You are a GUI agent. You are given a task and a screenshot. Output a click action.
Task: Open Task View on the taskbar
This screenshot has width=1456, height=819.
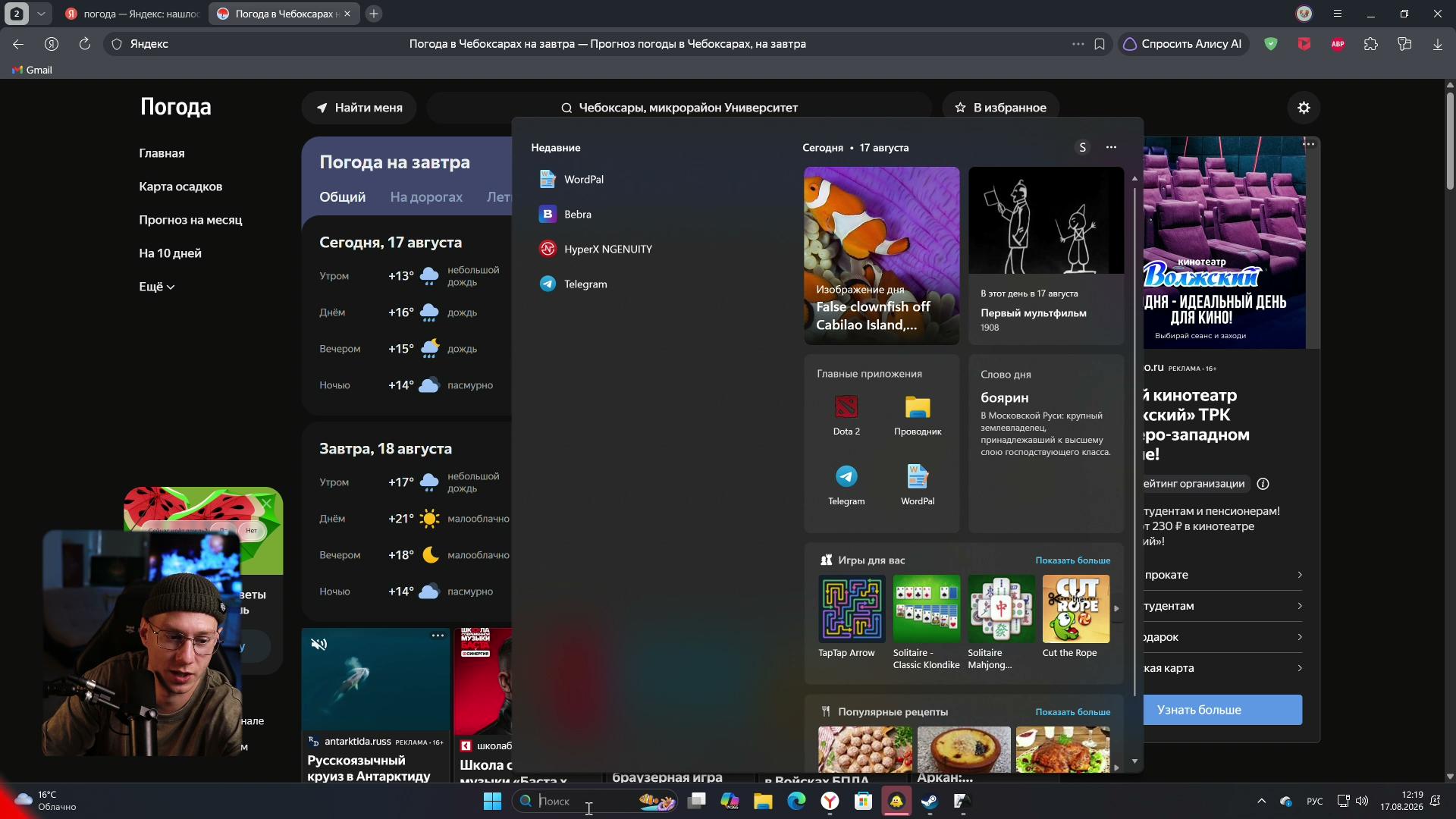tap(696, 801)
